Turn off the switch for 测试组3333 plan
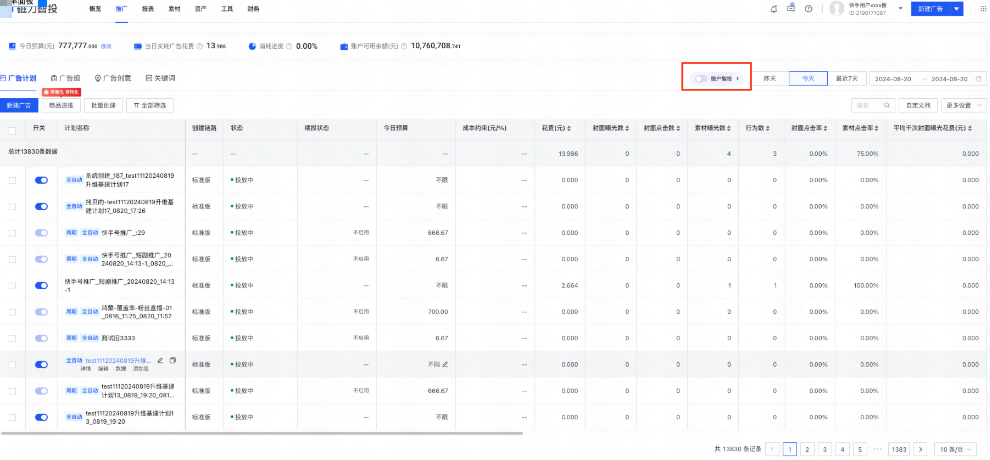 pyautogui.click(x=41, y=338)
